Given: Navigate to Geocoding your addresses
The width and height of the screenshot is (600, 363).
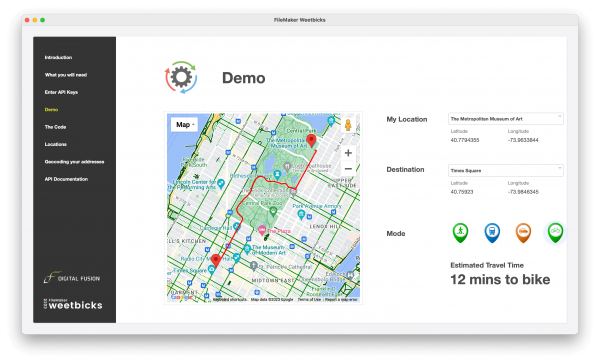Looking at the screenshot, I should 74,162.
